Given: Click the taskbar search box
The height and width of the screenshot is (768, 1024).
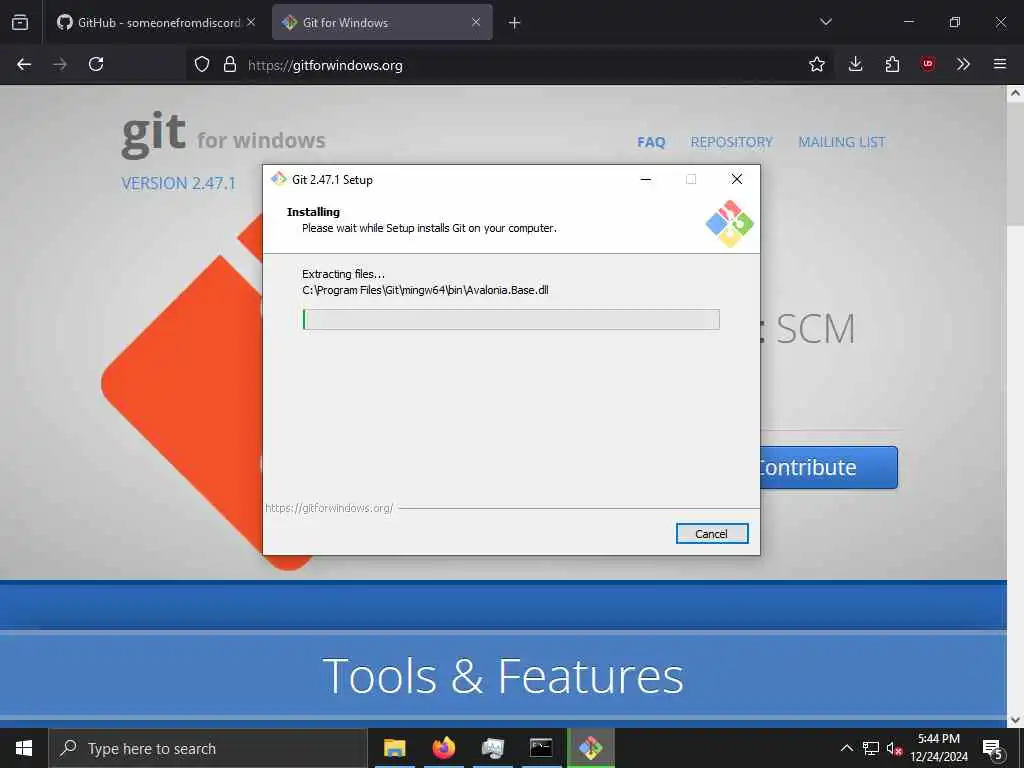Looking at the screenshot, I should coord(208,748).
